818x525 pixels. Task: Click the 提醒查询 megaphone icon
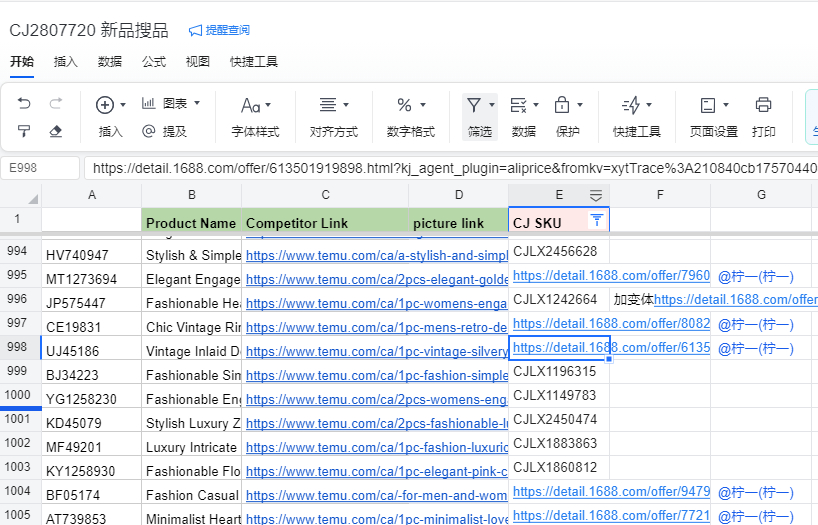(195, 31)
